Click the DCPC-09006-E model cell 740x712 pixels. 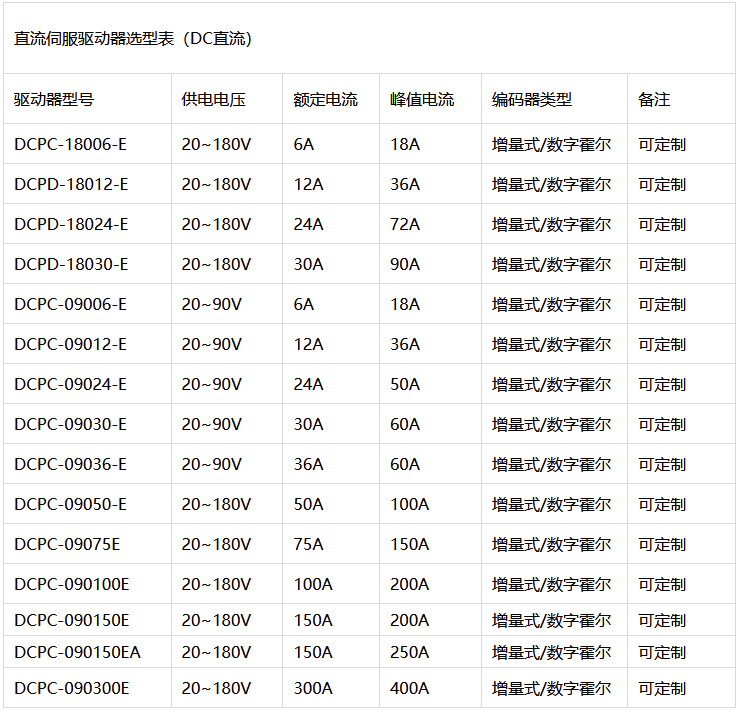click(x=71, y=304)
